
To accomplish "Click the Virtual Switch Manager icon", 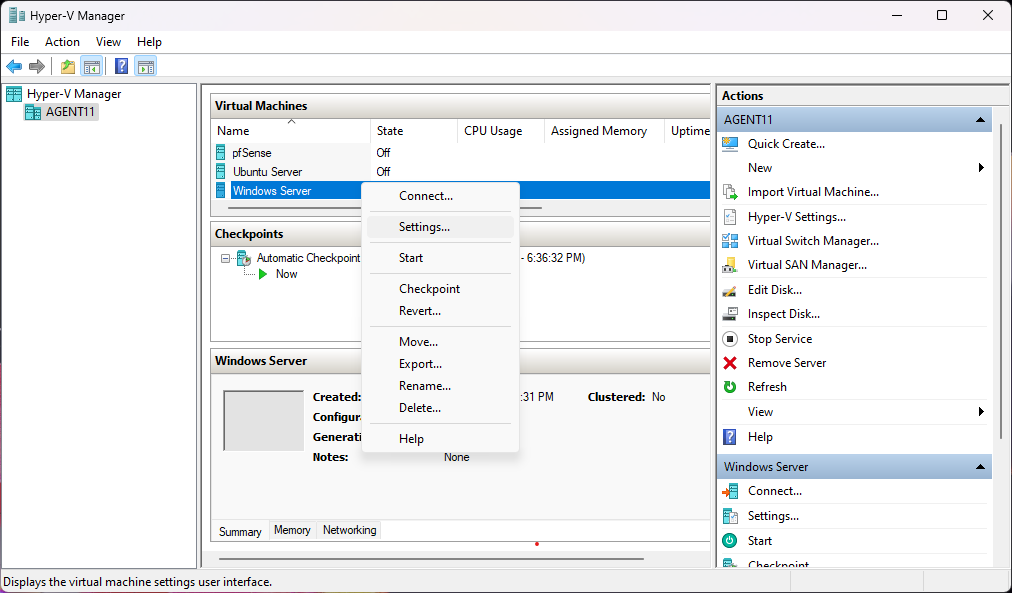I will [x=730, y=241].
